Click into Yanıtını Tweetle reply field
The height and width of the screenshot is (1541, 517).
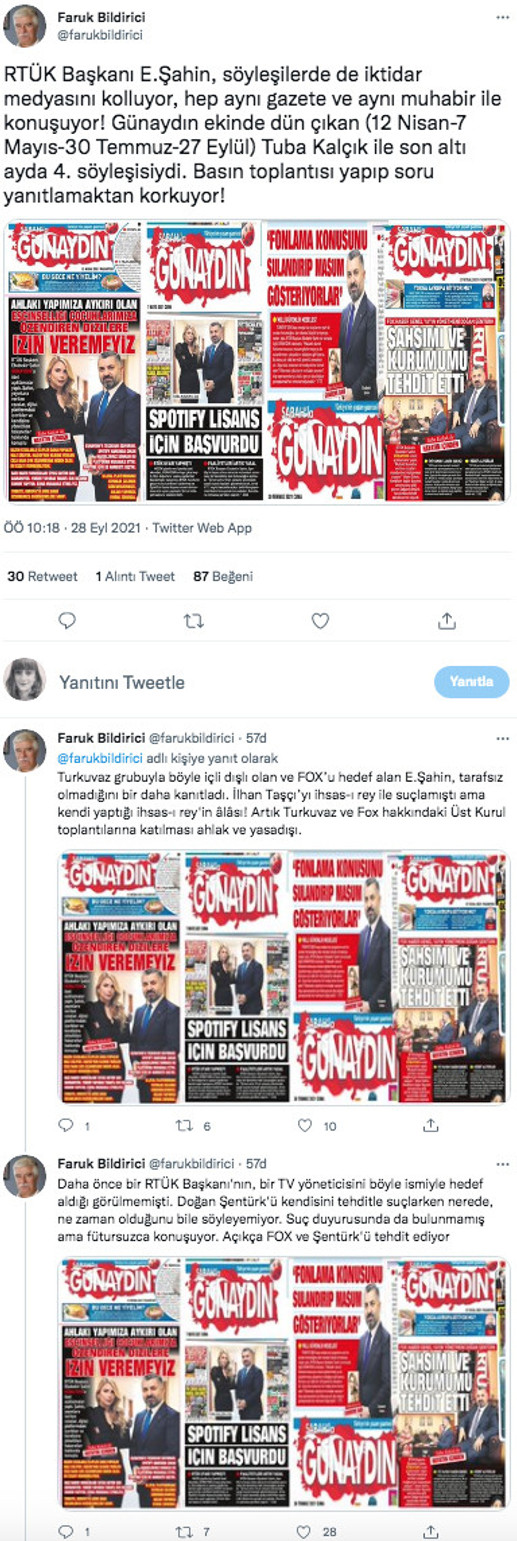(245, 682)
